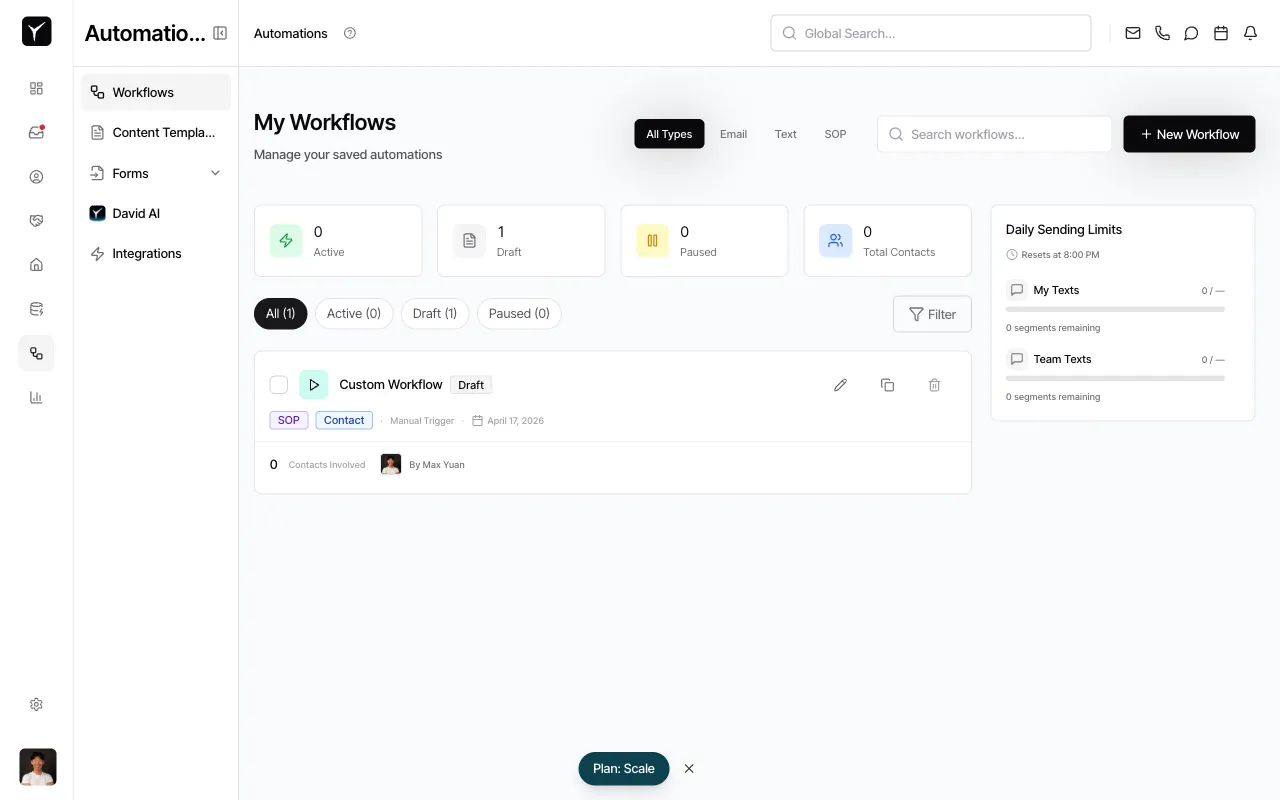Check the box next to Custom Workflow
The width and height of the screenshot is (1280, 800).
(278, 384)
